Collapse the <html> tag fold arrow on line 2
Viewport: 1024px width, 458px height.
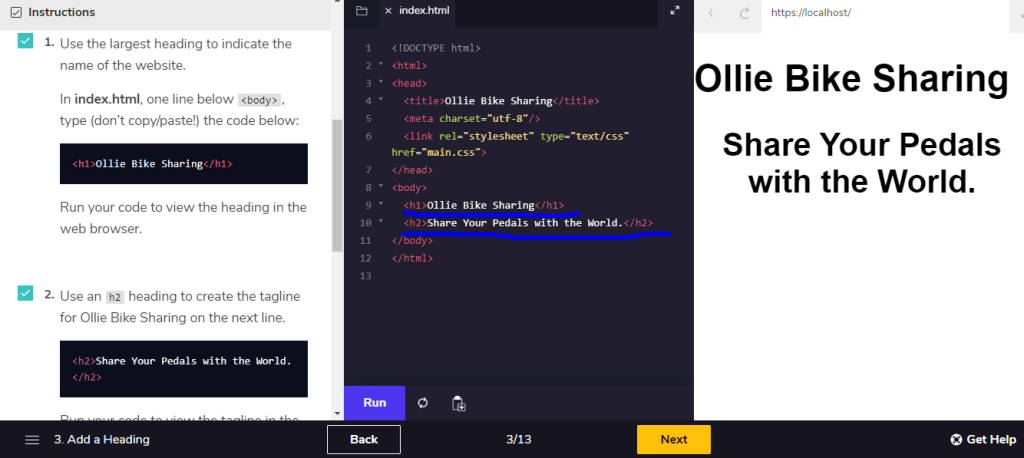382,65
